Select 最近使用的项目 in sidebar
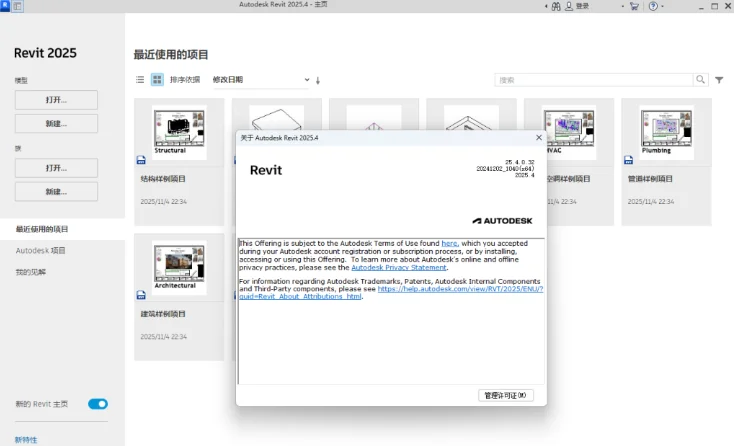This screenshot has width=734, height=446. (62, 229)
